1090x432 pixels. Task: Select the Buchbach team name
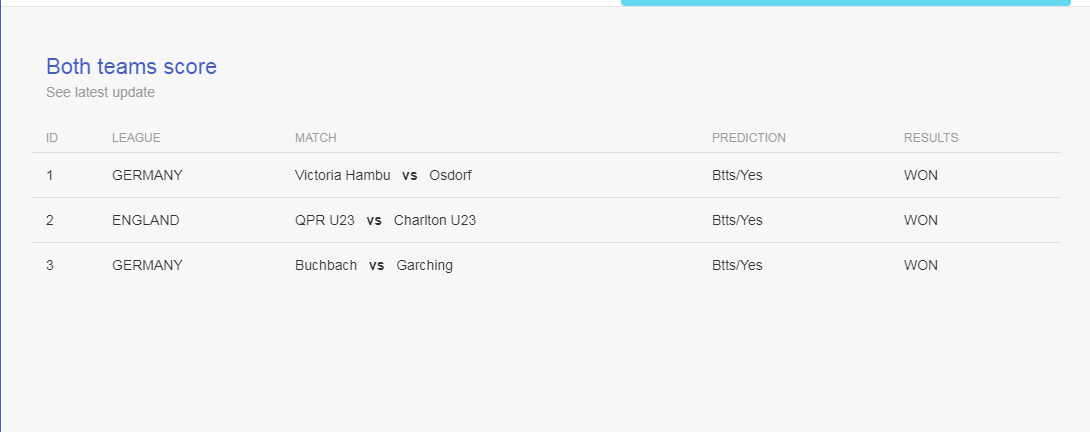[x=326, y=265]
